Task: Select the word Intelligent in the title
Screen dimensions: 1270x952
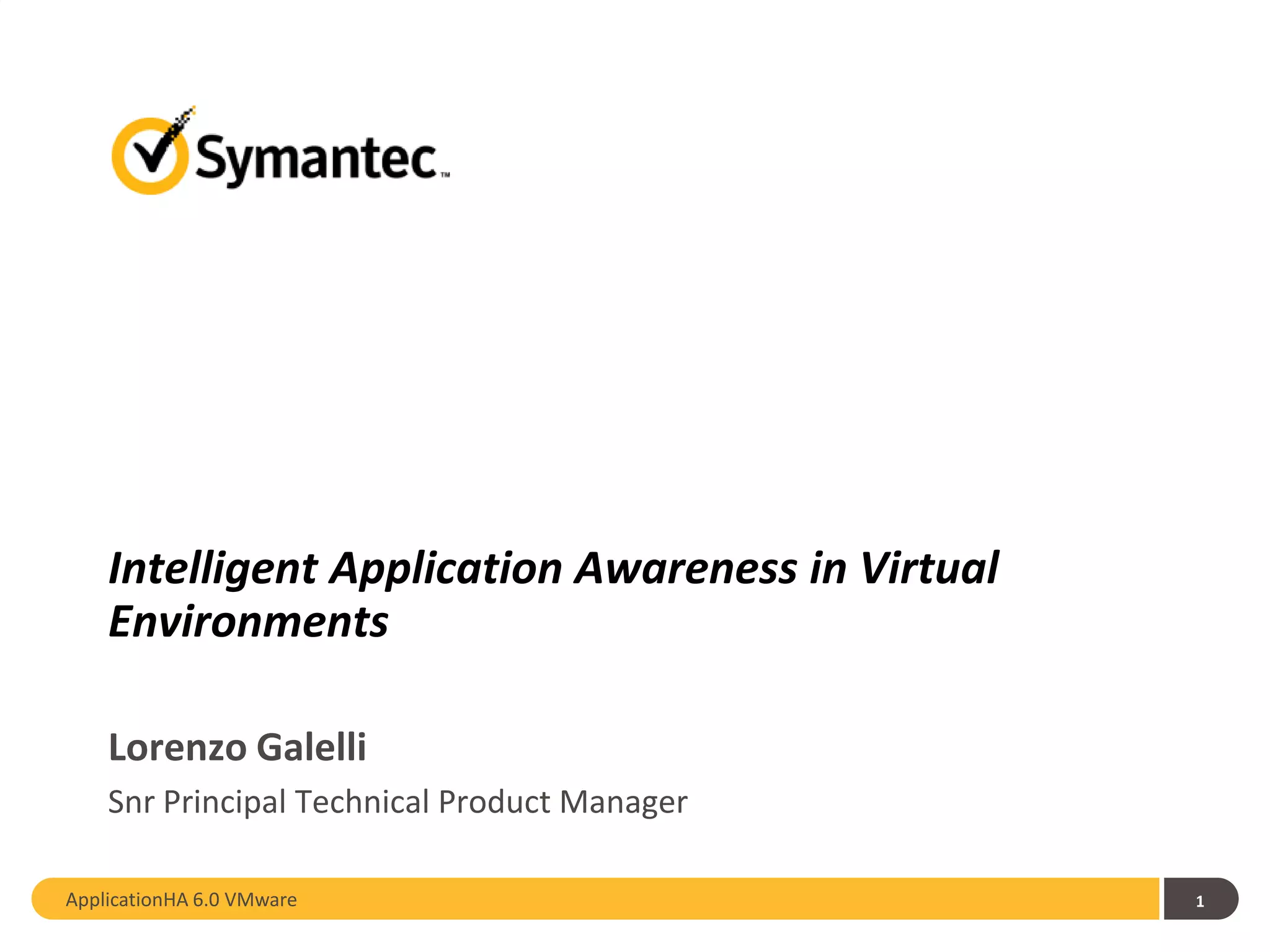Action: 213,569
